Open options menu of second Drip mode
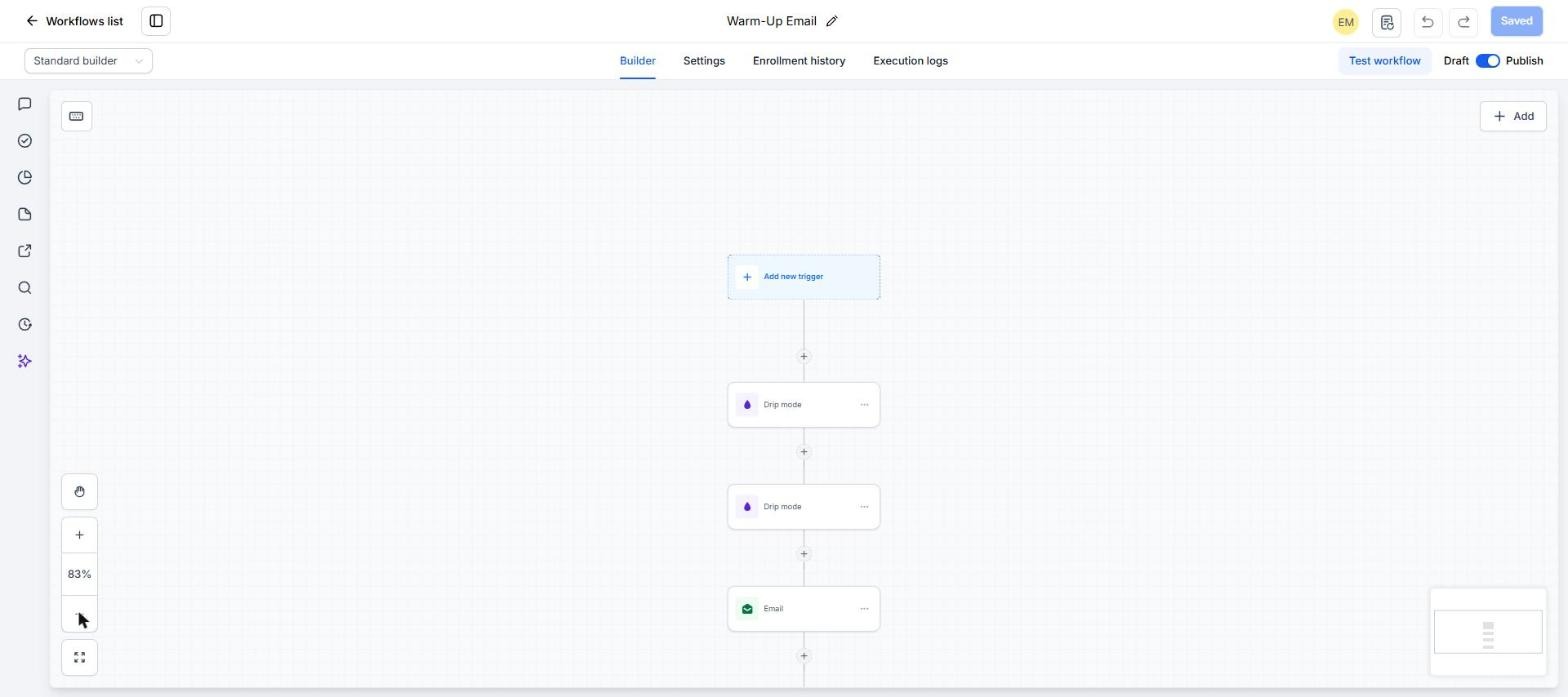This screenshot has width=1568, height=697. (864, 507)
